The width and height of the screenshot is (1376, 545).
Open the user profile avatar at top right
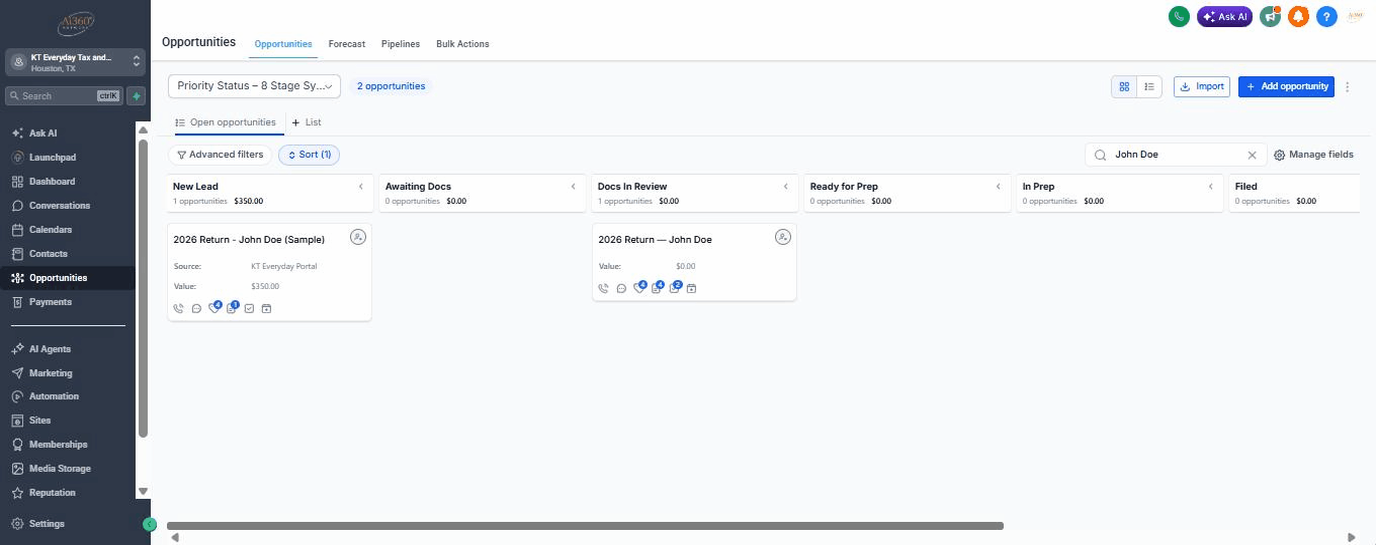1356,16
